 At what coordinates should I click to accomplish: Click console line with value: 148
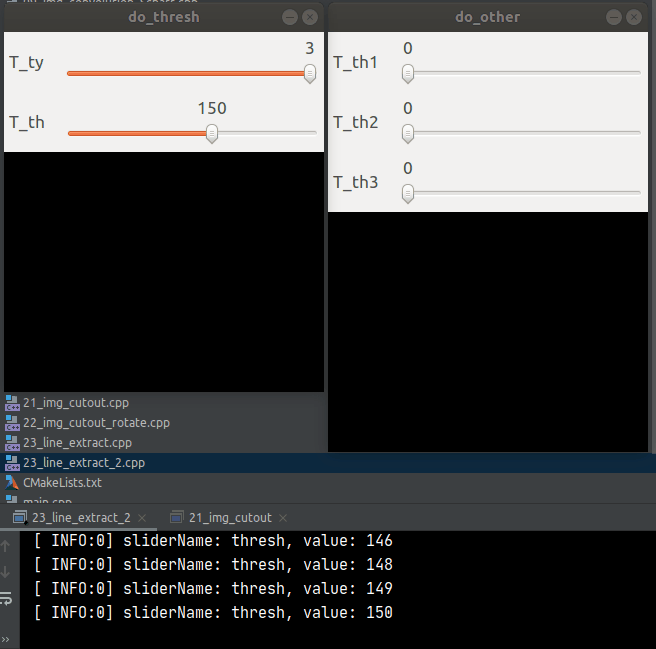(213, 564)
